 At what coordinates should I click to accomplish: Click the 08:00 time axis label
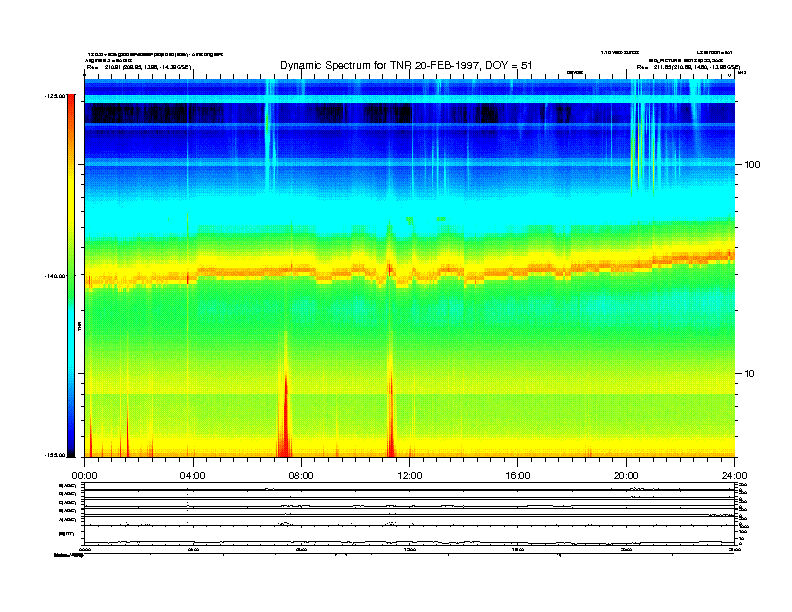tap(301, 475)
